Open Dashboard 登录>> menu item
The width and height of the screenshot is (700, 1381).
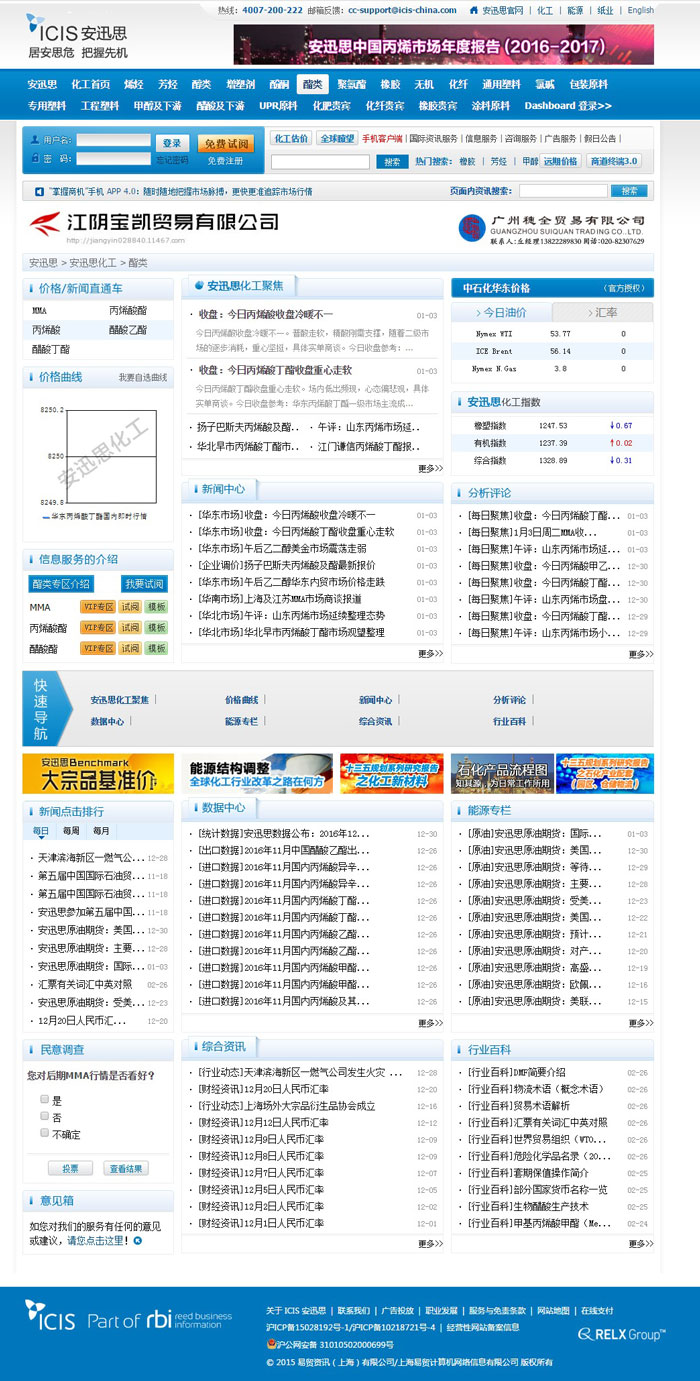click(568, 105)
